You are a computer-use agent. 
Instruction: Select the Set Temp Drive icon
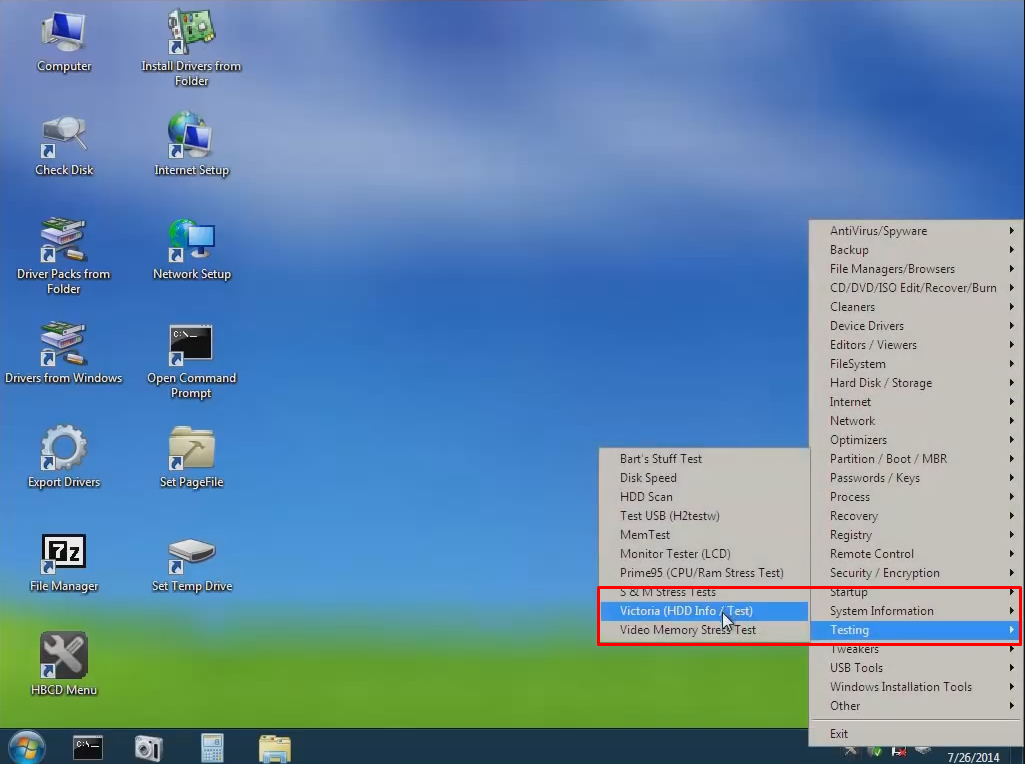(x=192, y=565)
